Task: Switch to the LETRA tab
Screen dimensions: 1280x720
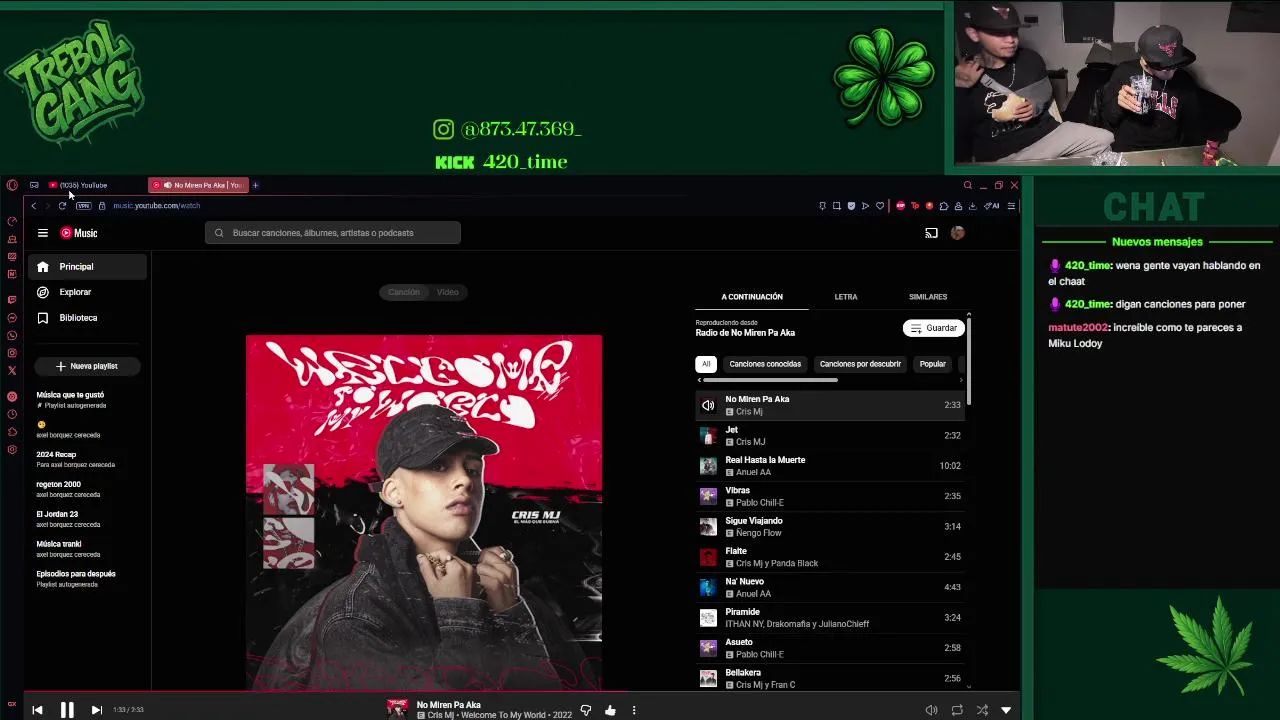Action: pyautogui.click(x=846, y=297)
